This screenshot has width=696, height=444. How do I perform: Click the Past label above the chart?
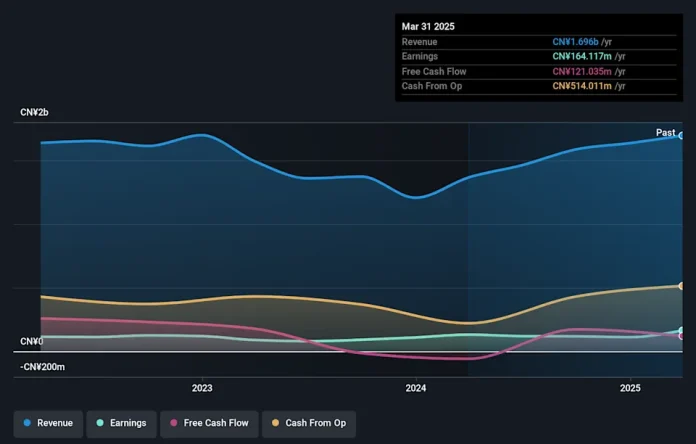pos(665,132)
